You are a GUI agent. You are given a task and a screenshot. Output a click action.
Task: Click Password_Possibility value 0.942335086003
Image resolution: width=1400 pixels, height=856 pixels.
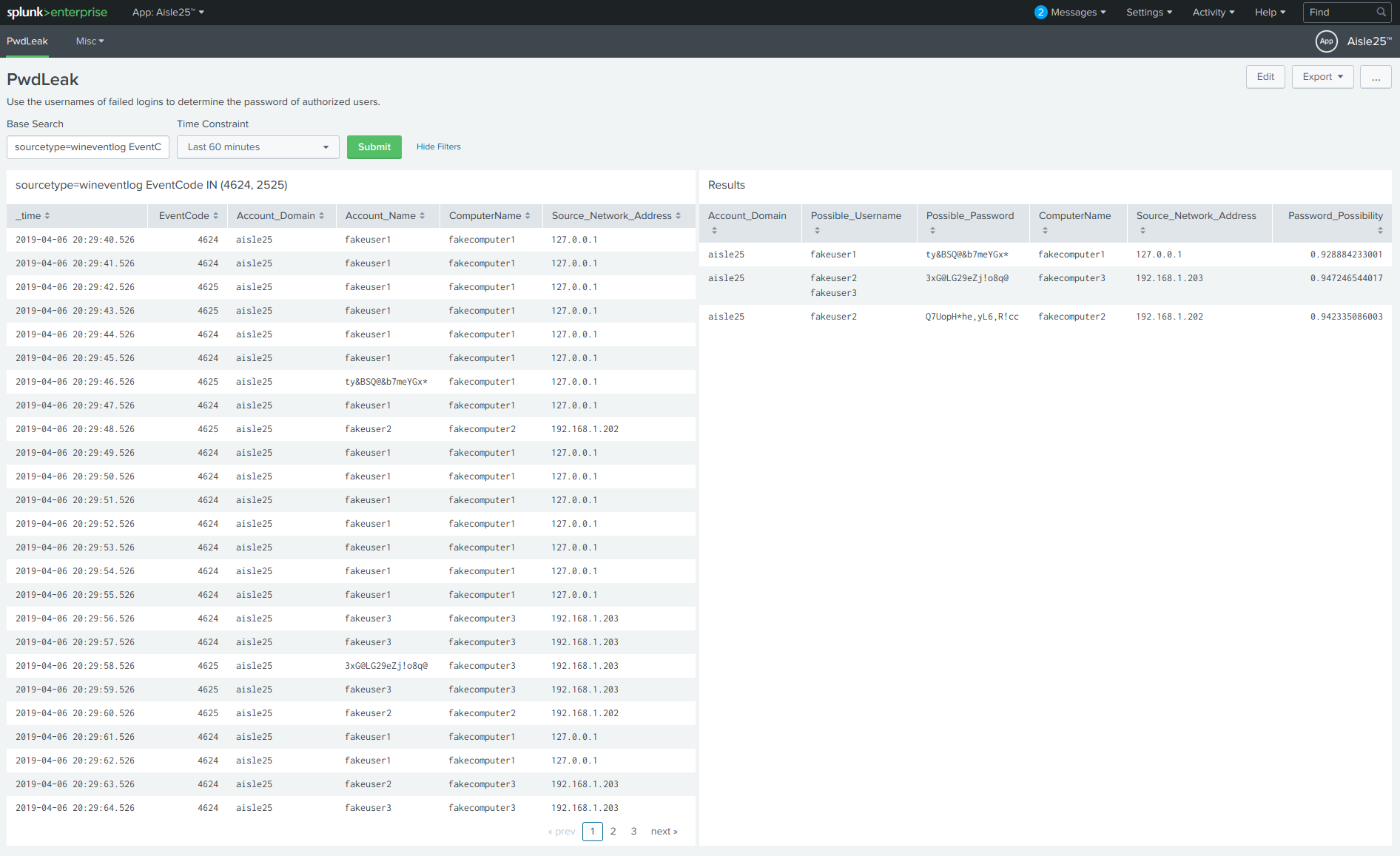click(1346, 317)
